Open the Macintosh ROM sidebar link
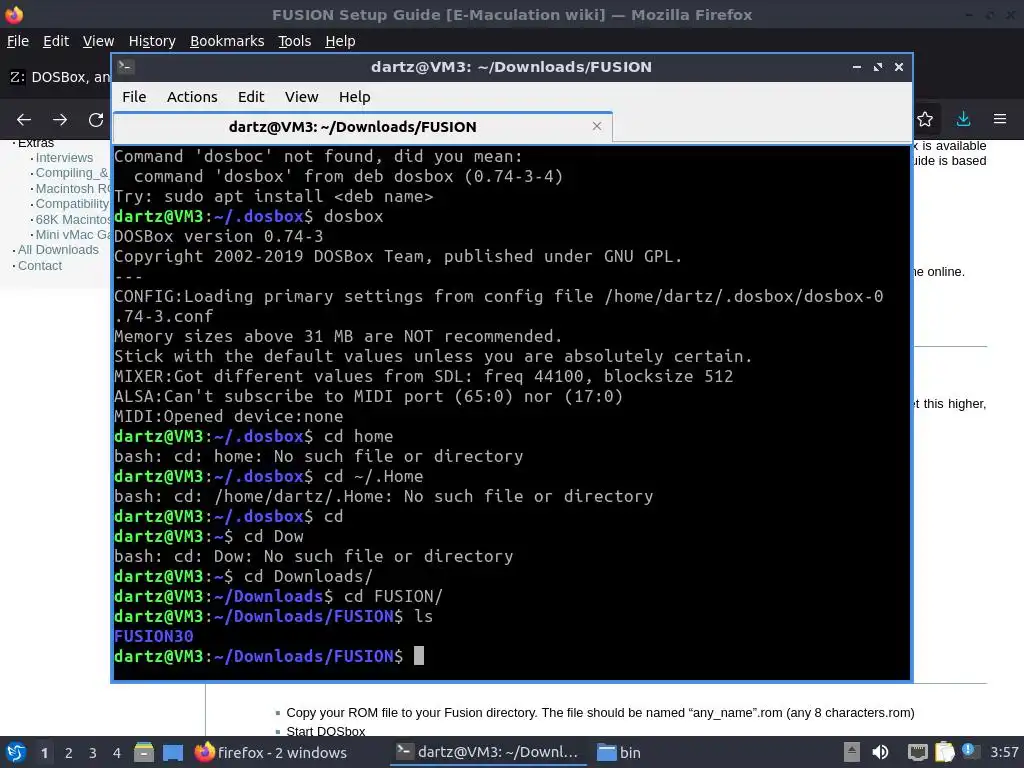Viewport: 1024px width, 768px height. [72, 188]
